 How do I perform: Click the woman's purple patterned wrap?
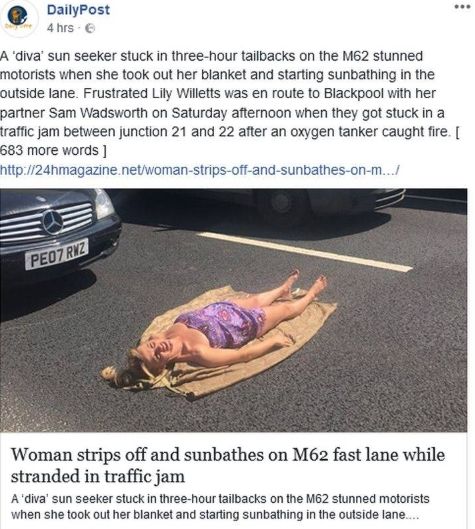[x=222, y=323]
